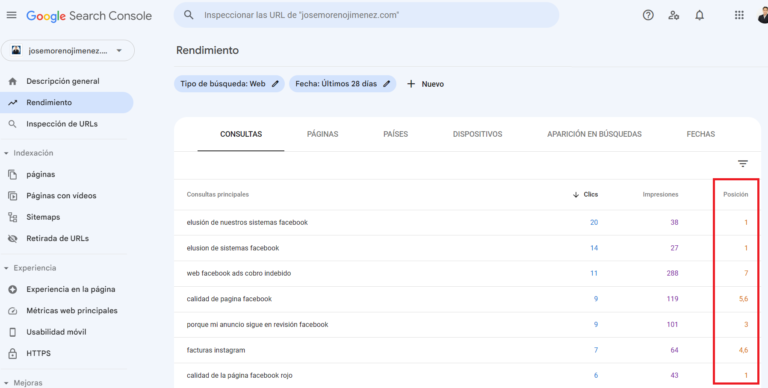Viewport: 768px width, 388px height.
Task: Click the search magnifier icon in URL bar
Action: pyautogui.click(x=189, y=15)
